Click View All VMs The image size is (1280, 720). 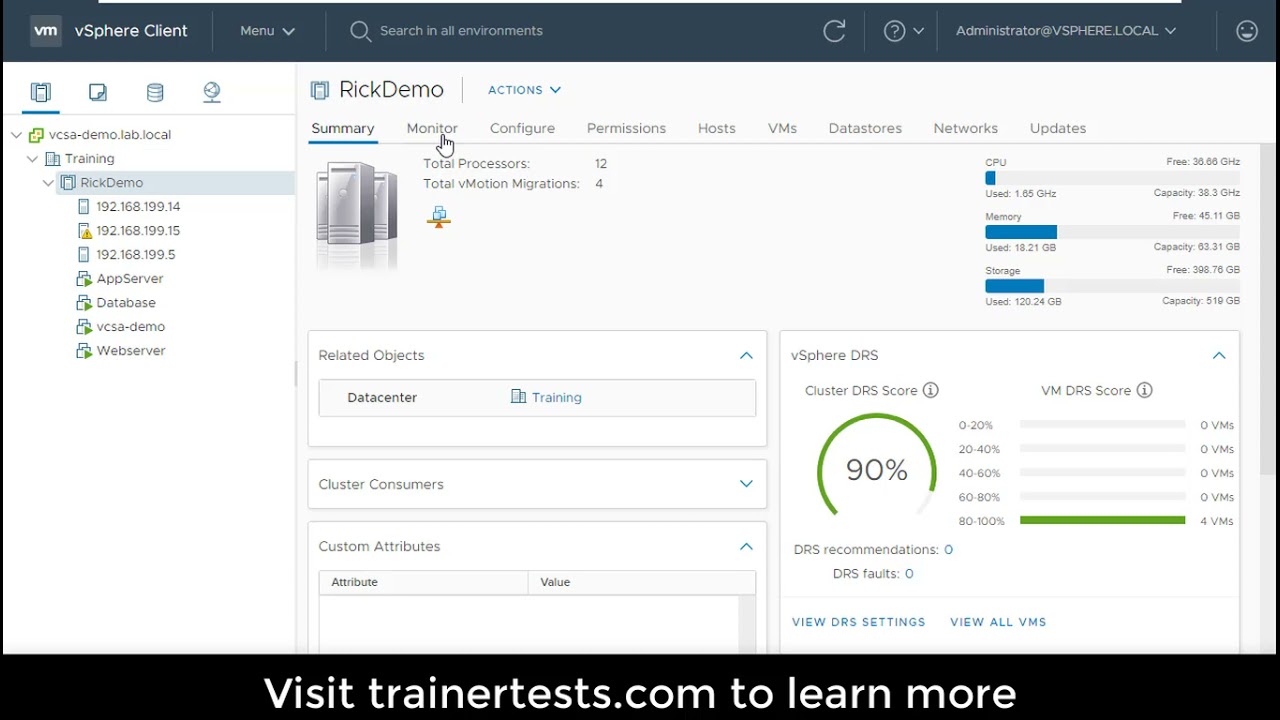coord(998,622)
